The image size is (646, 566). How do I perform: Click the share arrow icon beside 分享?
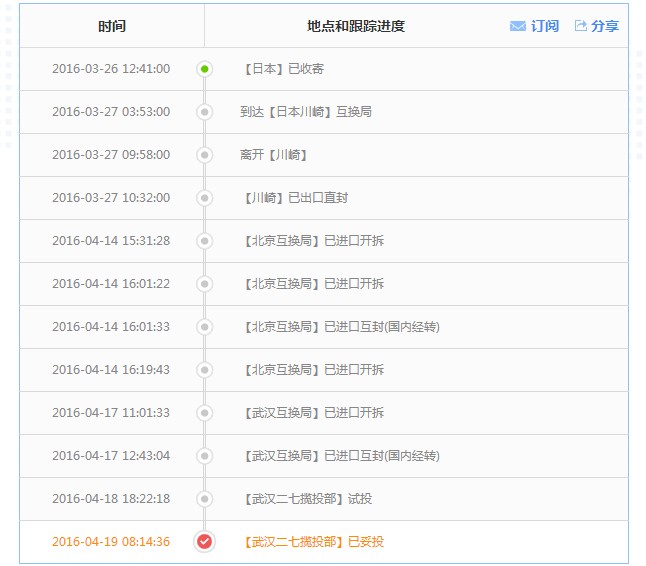pyautogui.click(x=580, y=26)
